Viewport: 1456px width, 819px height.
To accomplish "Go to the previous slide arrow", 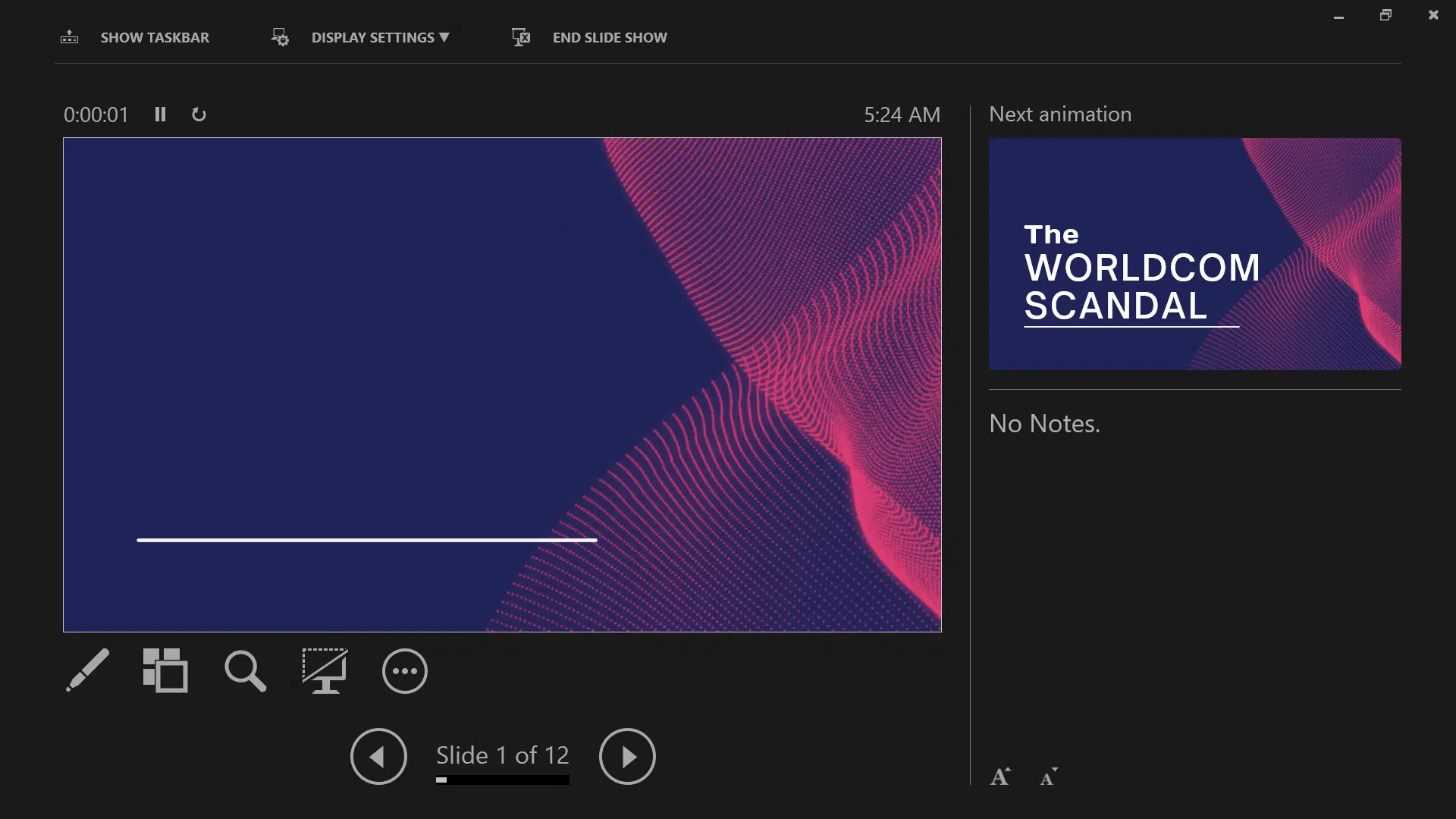I will [x=378, y=756].
